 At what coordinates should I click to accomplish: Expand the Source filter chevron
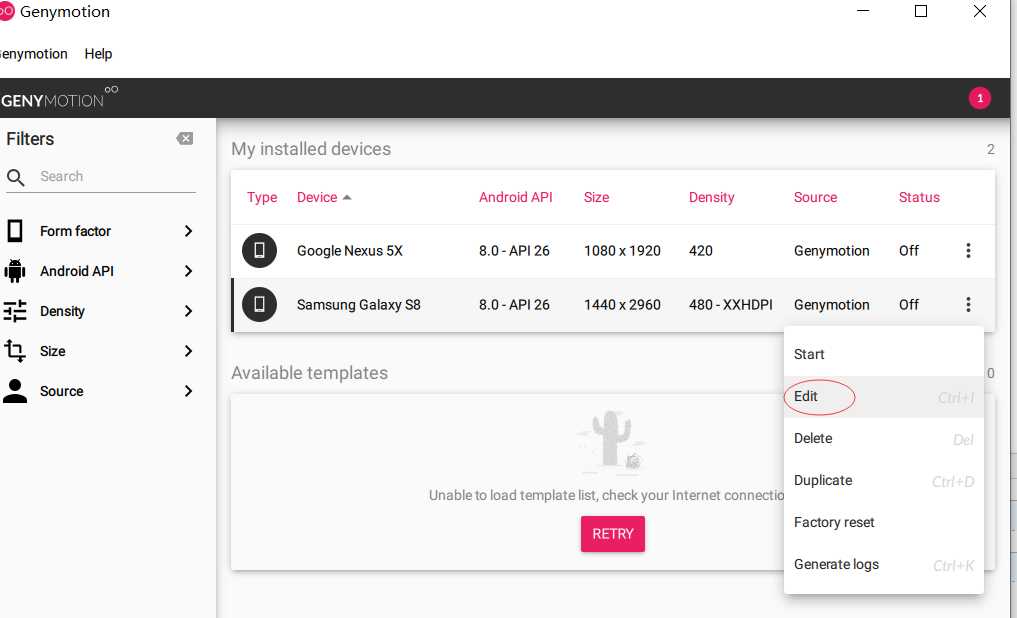[x=188, y=391]
